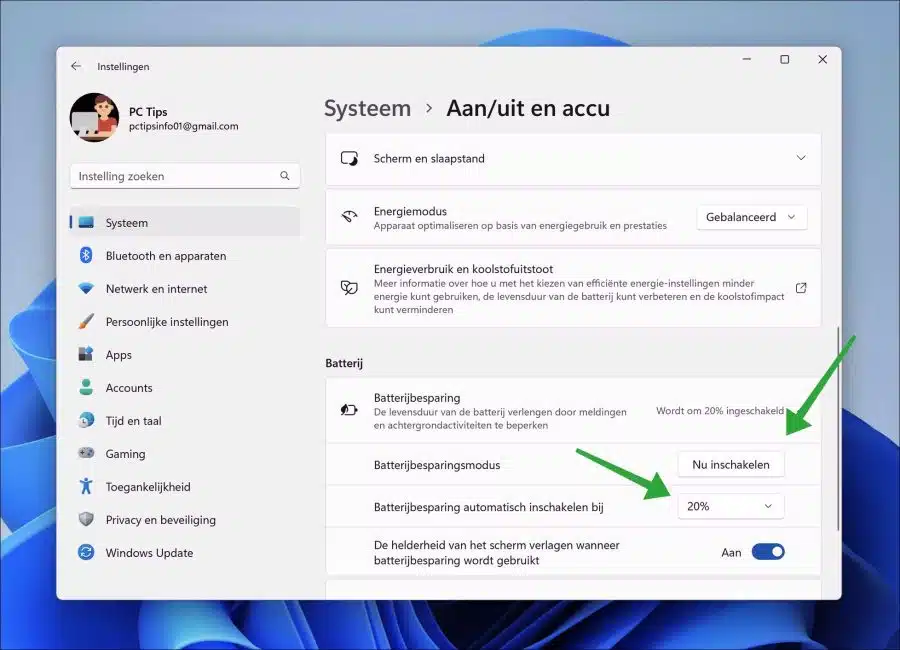Viewport: 900px width, 650px height.
Task: Open the Gaming controller icon
Action: [x=86, y=453]
